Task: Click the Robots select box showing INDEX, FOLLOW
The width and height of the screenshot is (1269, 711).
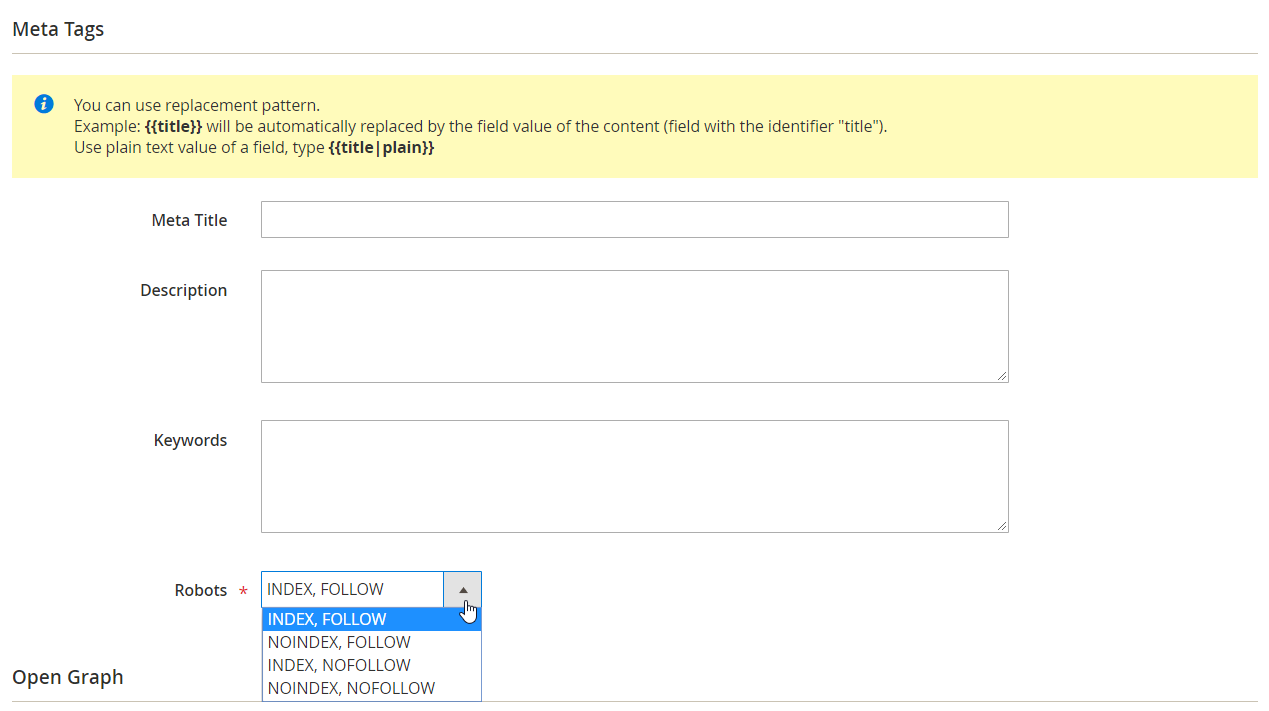Action: pos(352,590)
